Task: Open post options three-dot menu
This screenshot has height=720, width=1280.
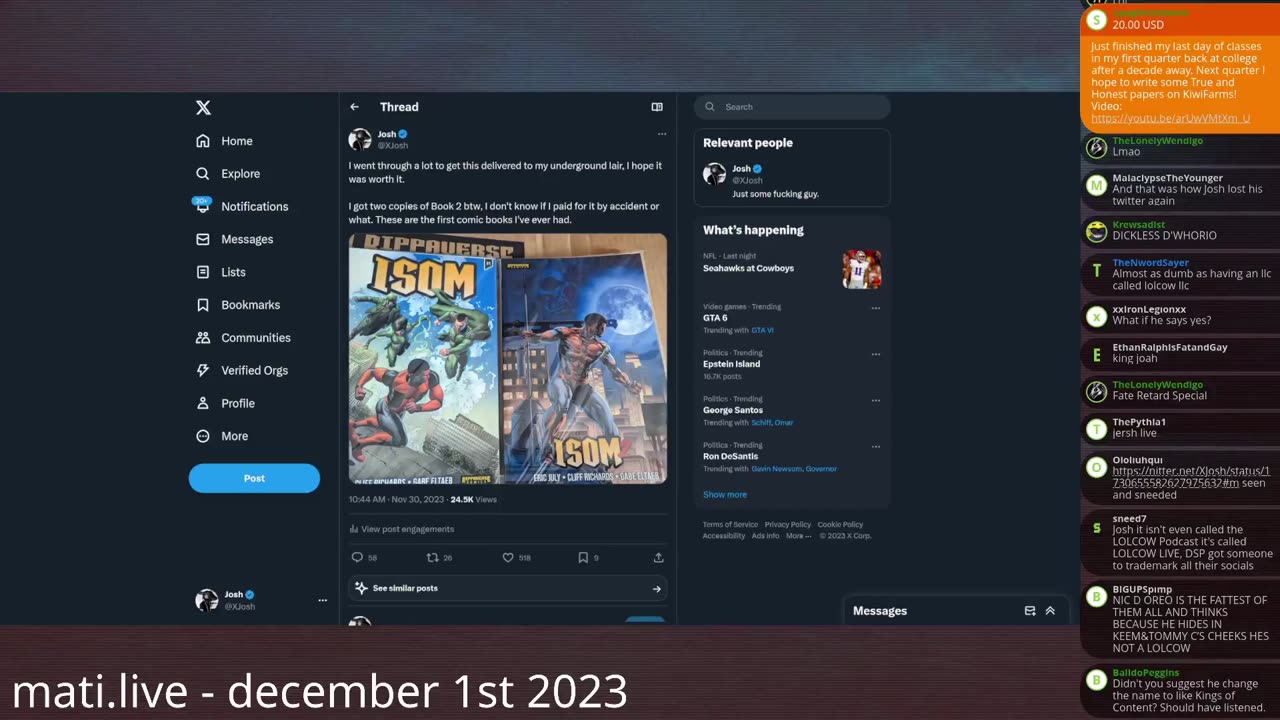Action: tap(661, 134)
